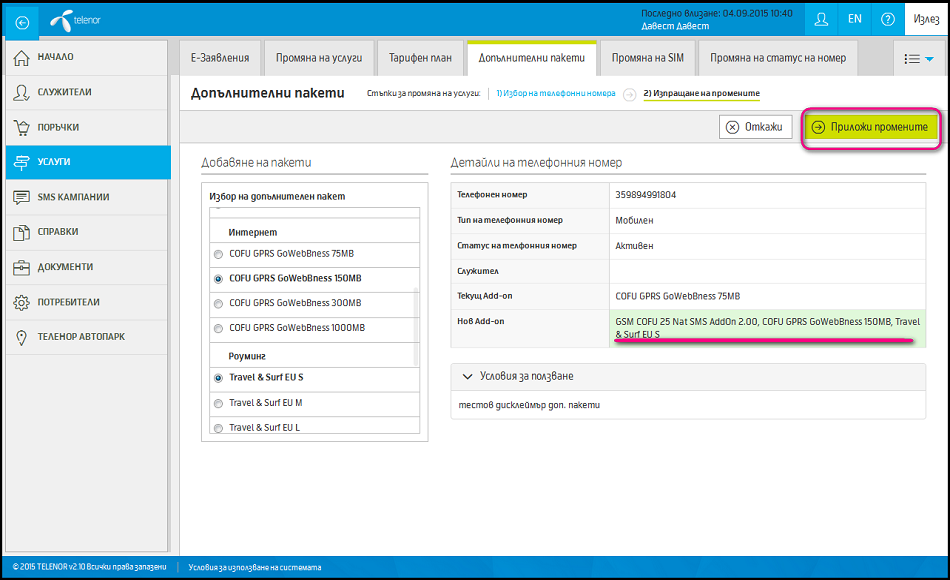Screen dimensions: 950x580
Task: Click the person icon beside СЛУЖИТЕЛИ
Action: [21, 92]
